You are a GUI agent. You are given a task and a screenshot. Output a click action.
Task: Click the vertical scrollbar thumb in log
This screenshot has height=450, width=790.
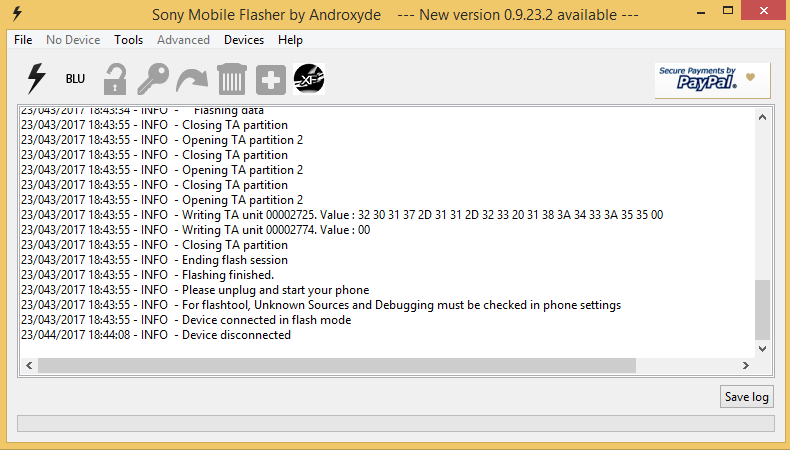[762, 310]
